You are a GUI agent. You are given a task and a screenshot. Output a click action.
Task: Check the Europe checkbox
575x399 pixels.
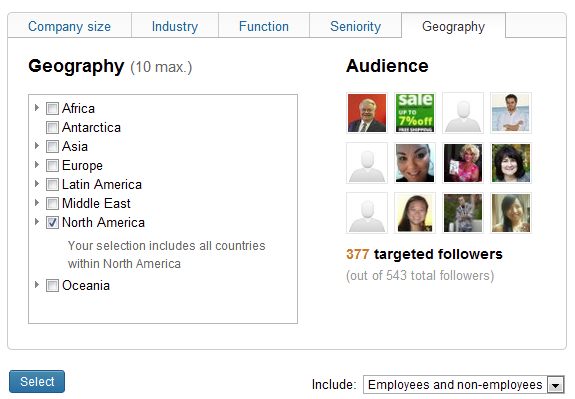pos(52,165)
